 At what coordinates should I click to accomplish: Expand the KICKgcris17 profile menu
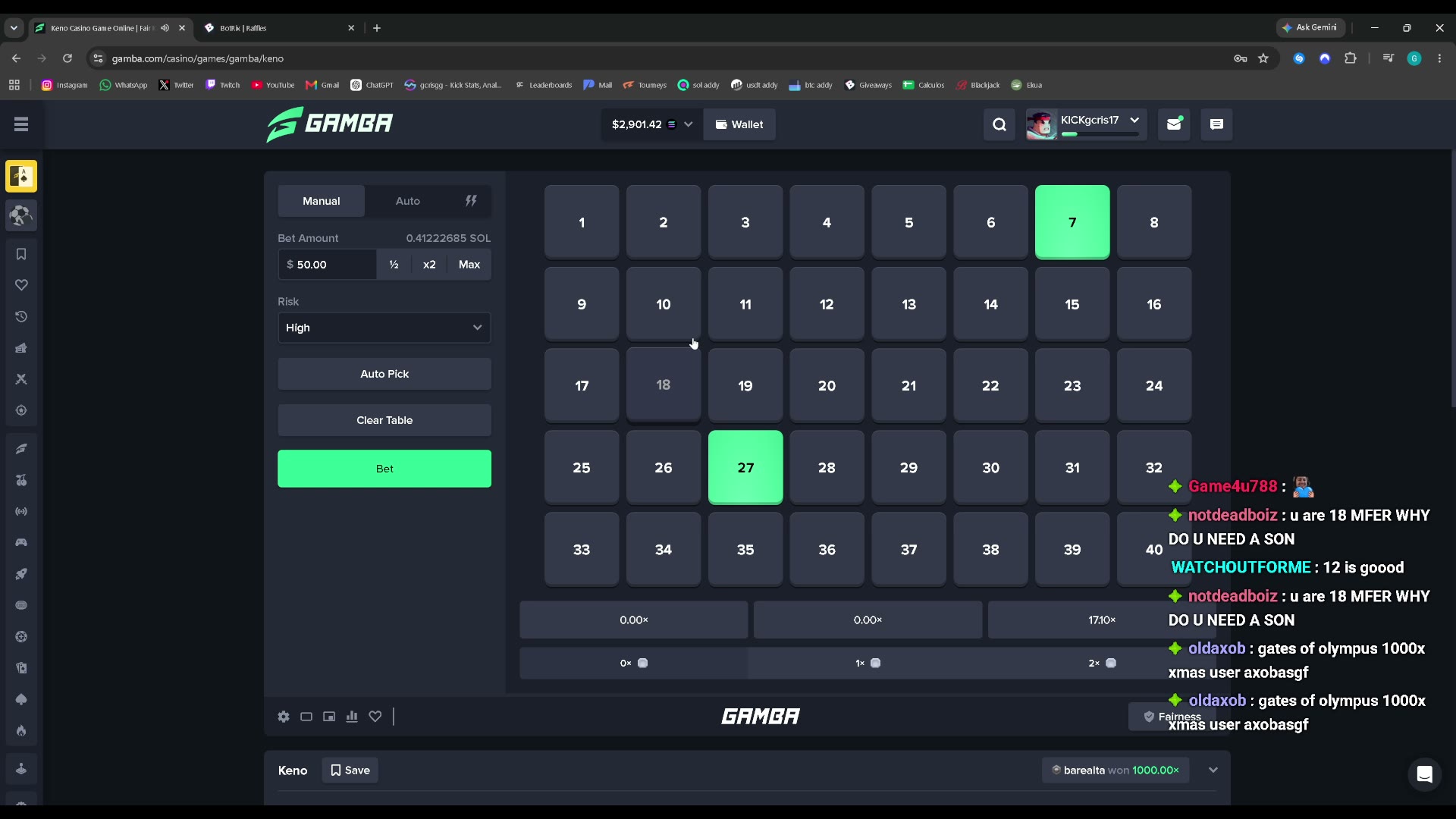coord(1134,120)
